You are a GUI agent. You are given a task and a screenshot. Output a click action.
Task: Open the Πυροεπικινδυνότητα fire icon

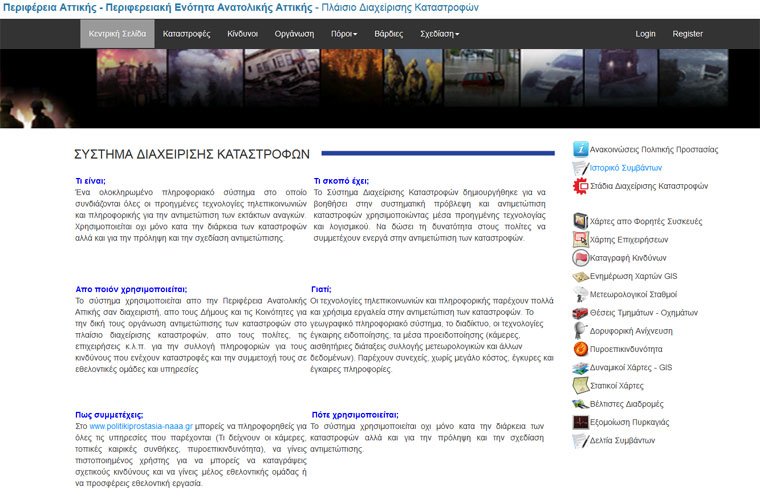pos(580,349)
